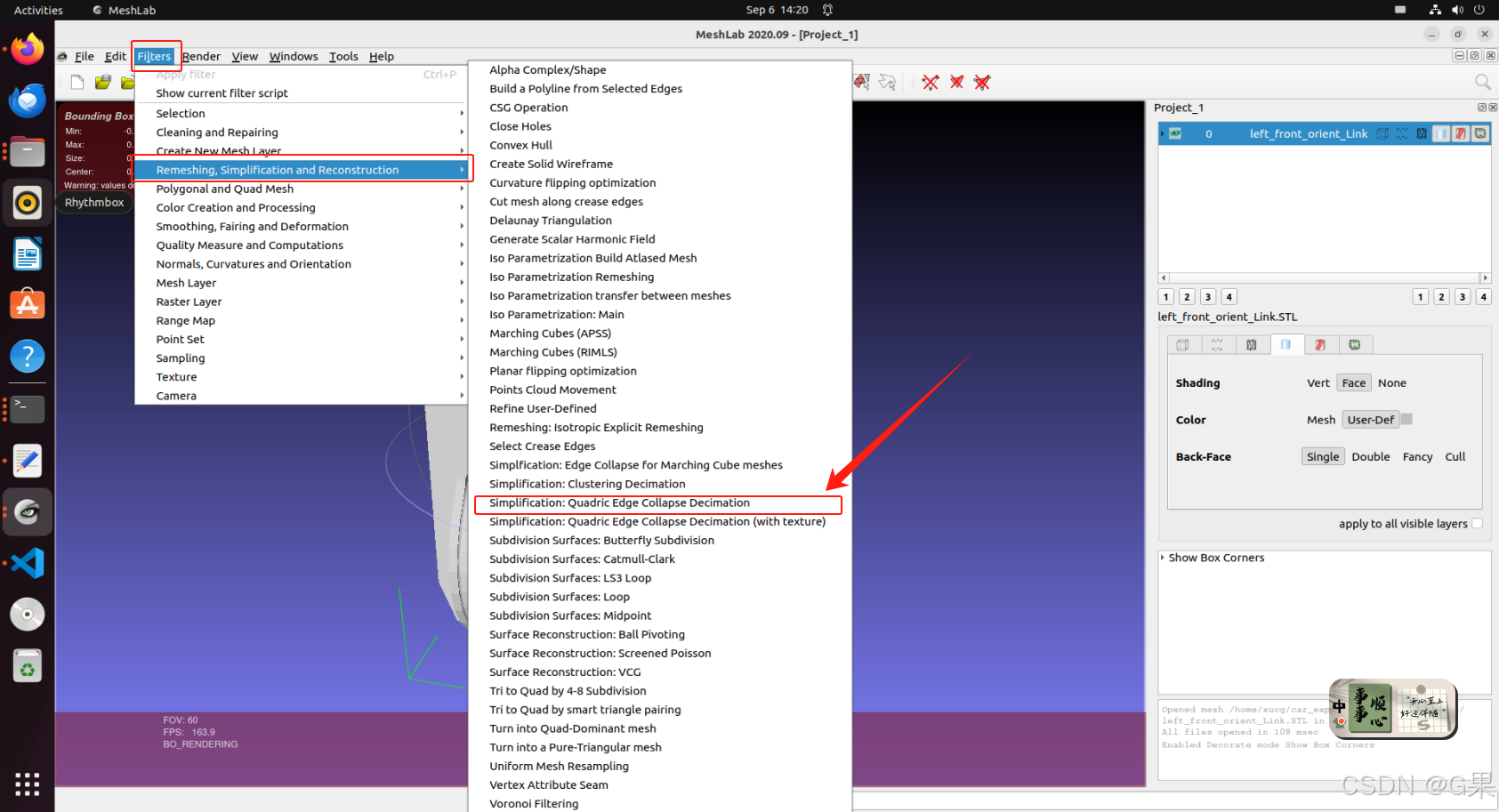Open Ubuntu Software from the dock
The width and height of the screenshot is (1499, 812).
(28, 305)
